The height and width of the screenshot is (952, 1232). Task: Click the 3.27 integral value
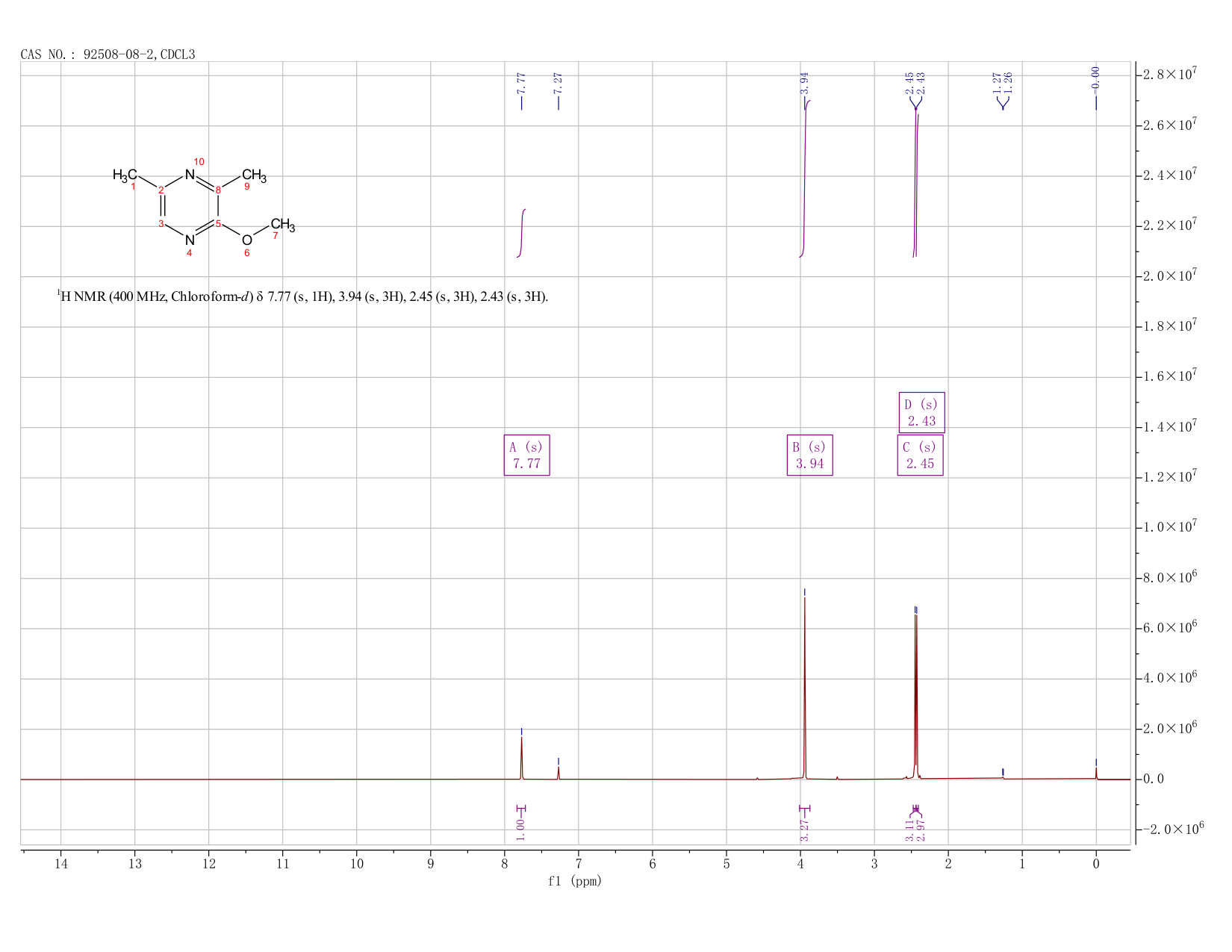[x=804, y=830]
